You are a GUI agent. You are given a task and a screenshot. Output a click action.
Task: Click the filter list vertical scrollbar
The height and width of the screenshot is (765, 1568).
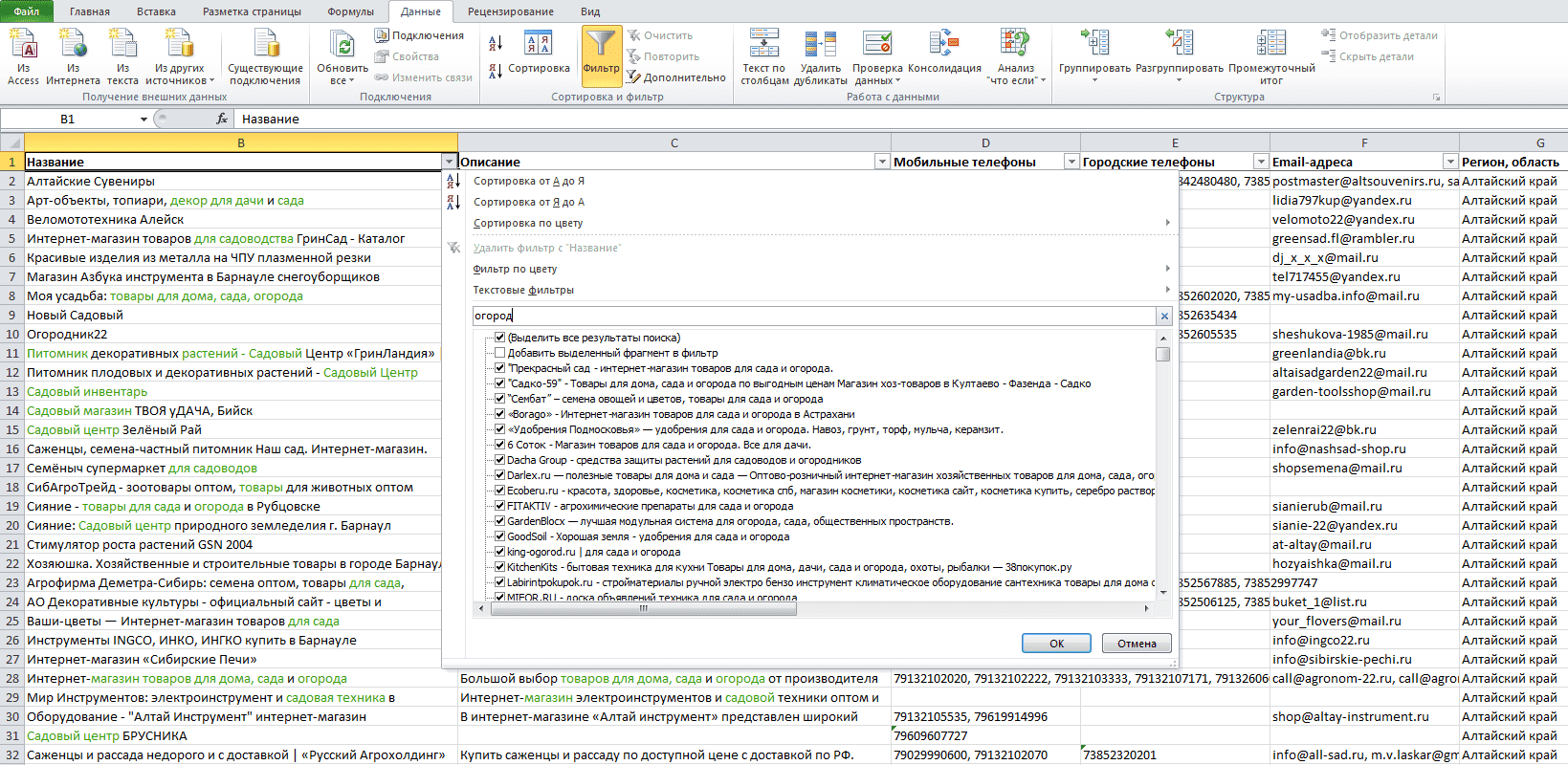point(1163,465)
